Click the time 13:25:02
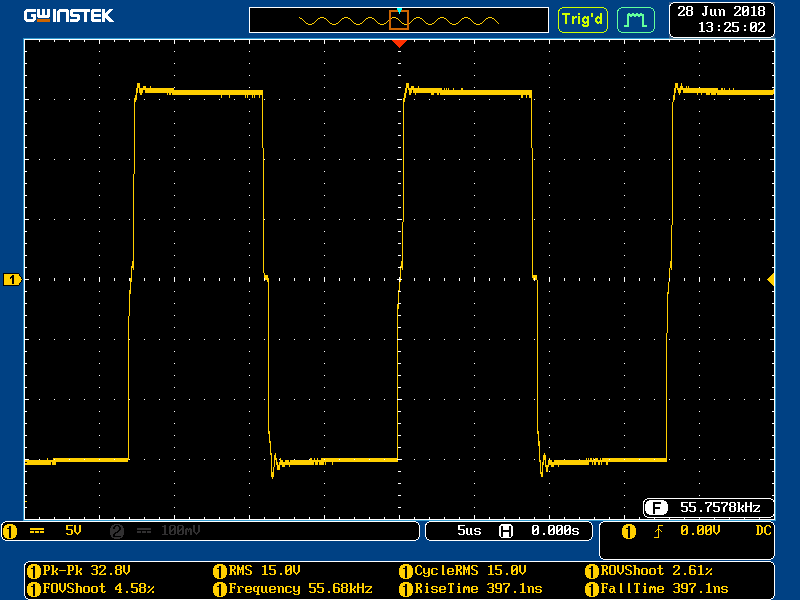800x600 pixels. coord(731,28)
